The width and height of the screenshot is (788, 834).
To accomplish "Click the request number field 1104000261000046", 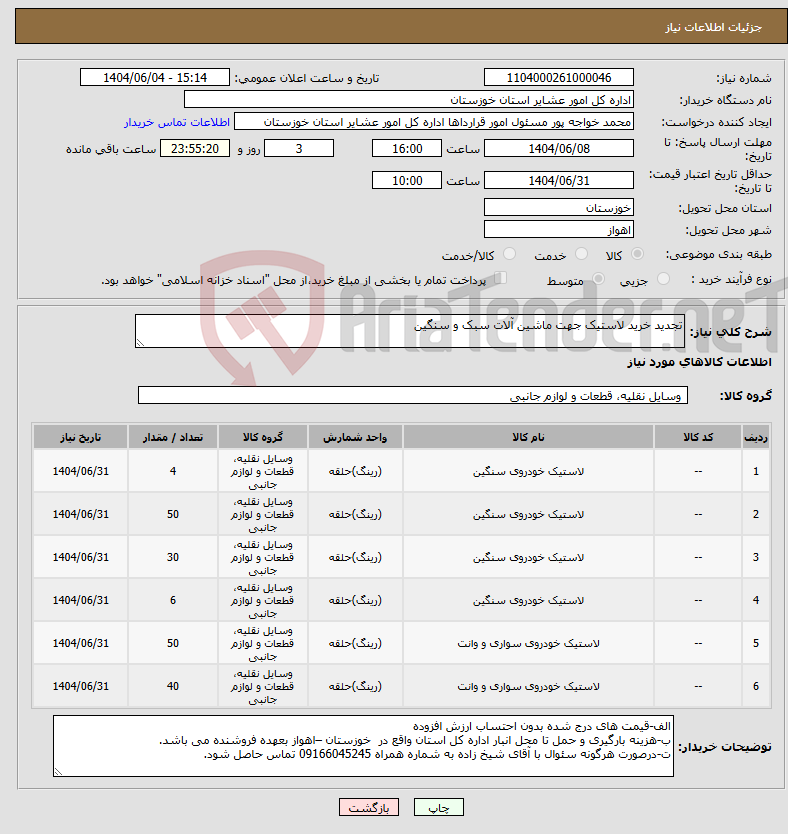I will 559,77.
